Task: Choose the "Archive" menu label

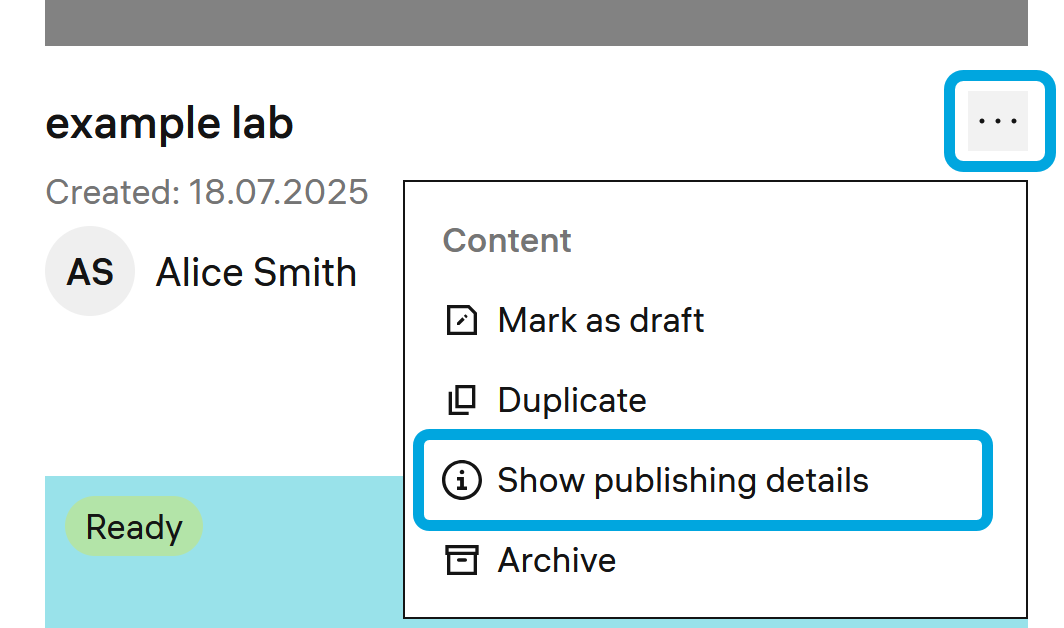Action: click(x=556, y=560)
